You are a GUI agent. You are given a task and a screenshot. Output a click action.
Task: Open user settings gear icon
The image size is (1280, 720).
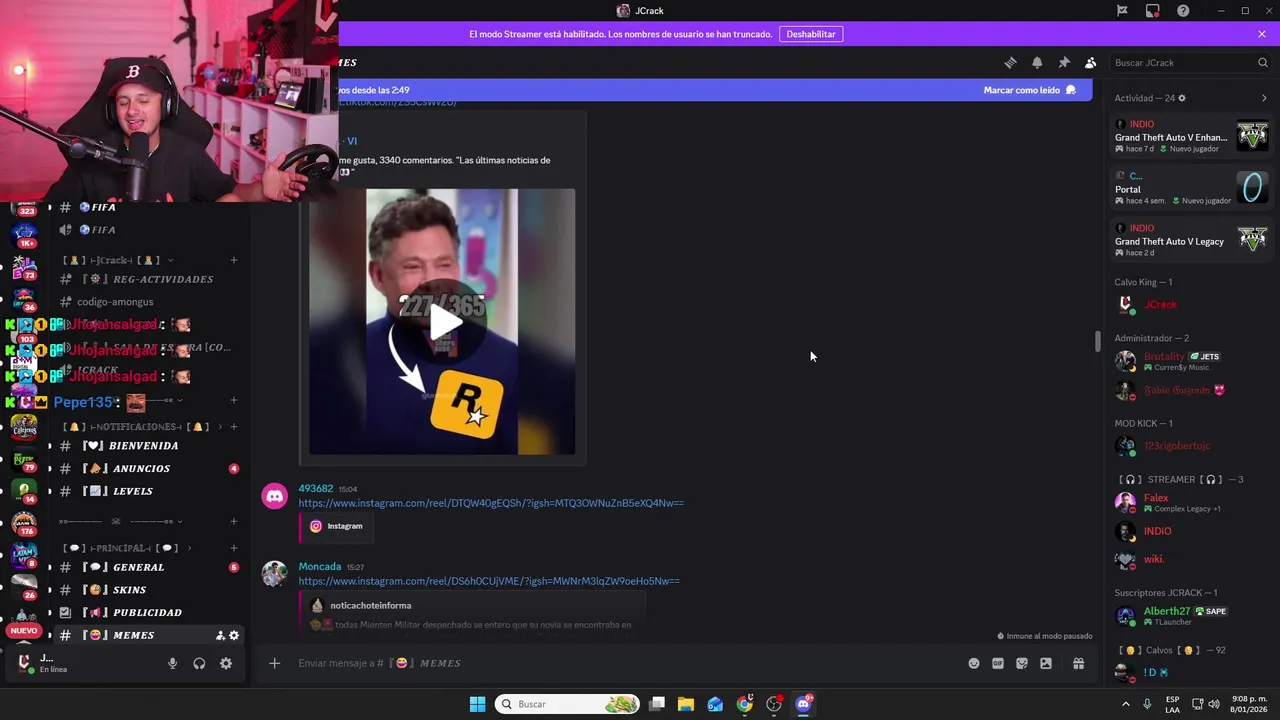[226, 663]
